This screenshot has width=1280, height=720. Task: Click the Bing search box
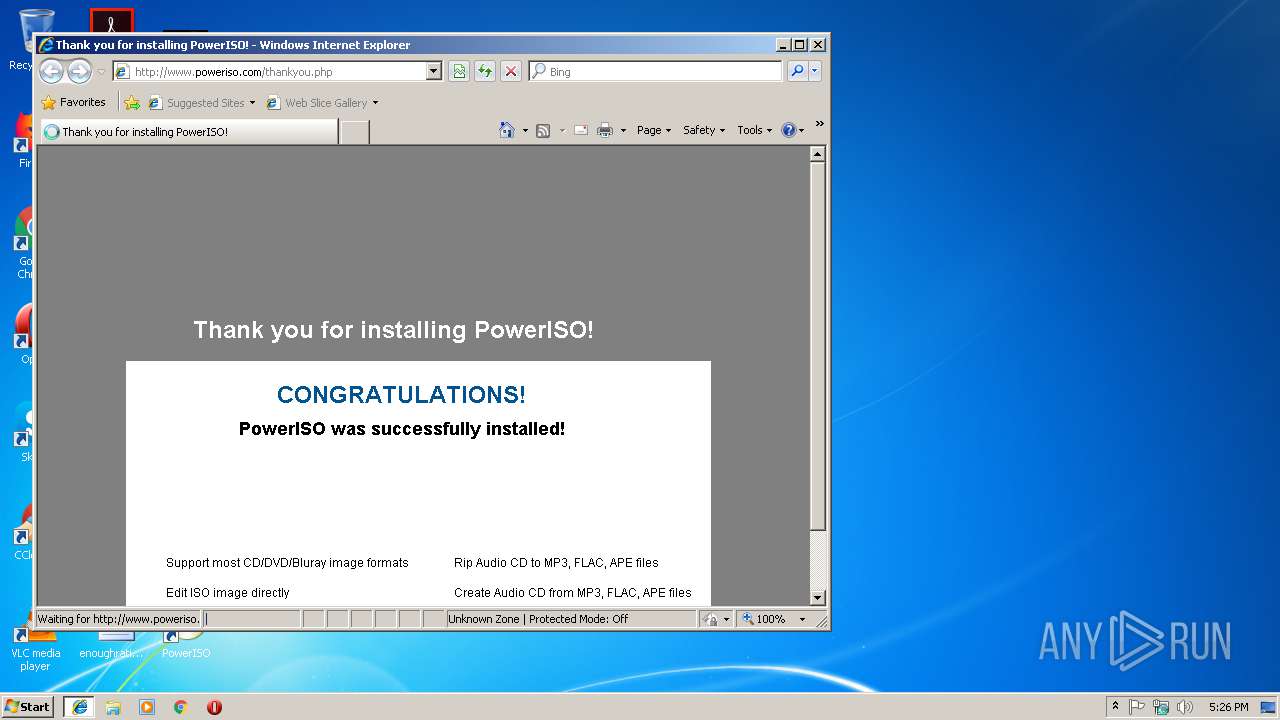tap(656, 72)
